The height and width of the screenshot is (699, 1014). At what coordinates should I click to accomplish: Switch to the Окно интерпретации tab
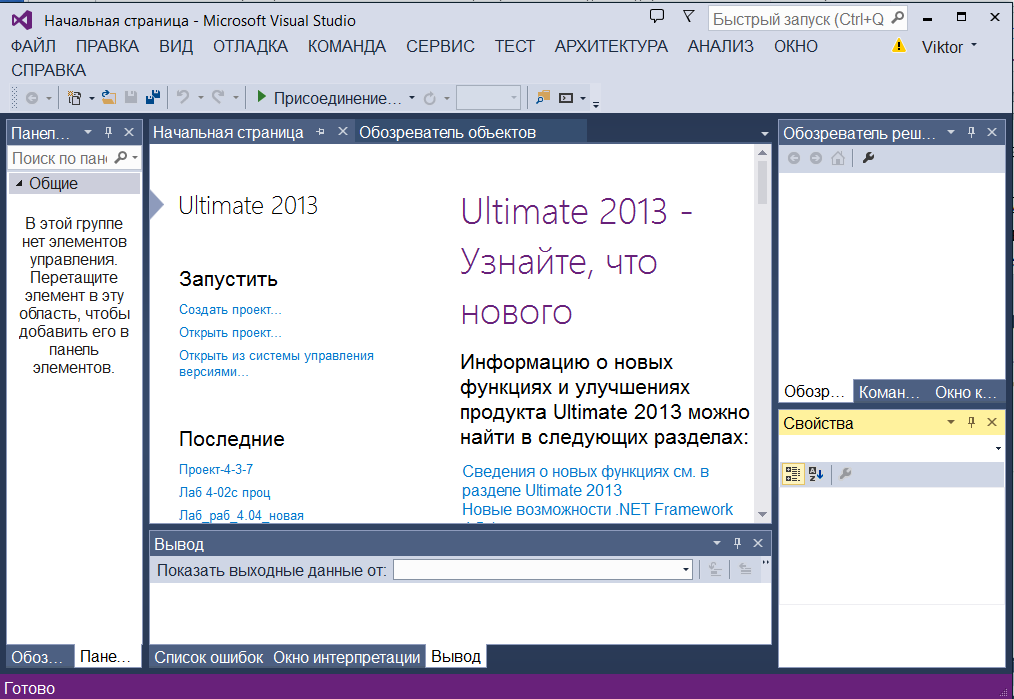click(x=347, y=658)
